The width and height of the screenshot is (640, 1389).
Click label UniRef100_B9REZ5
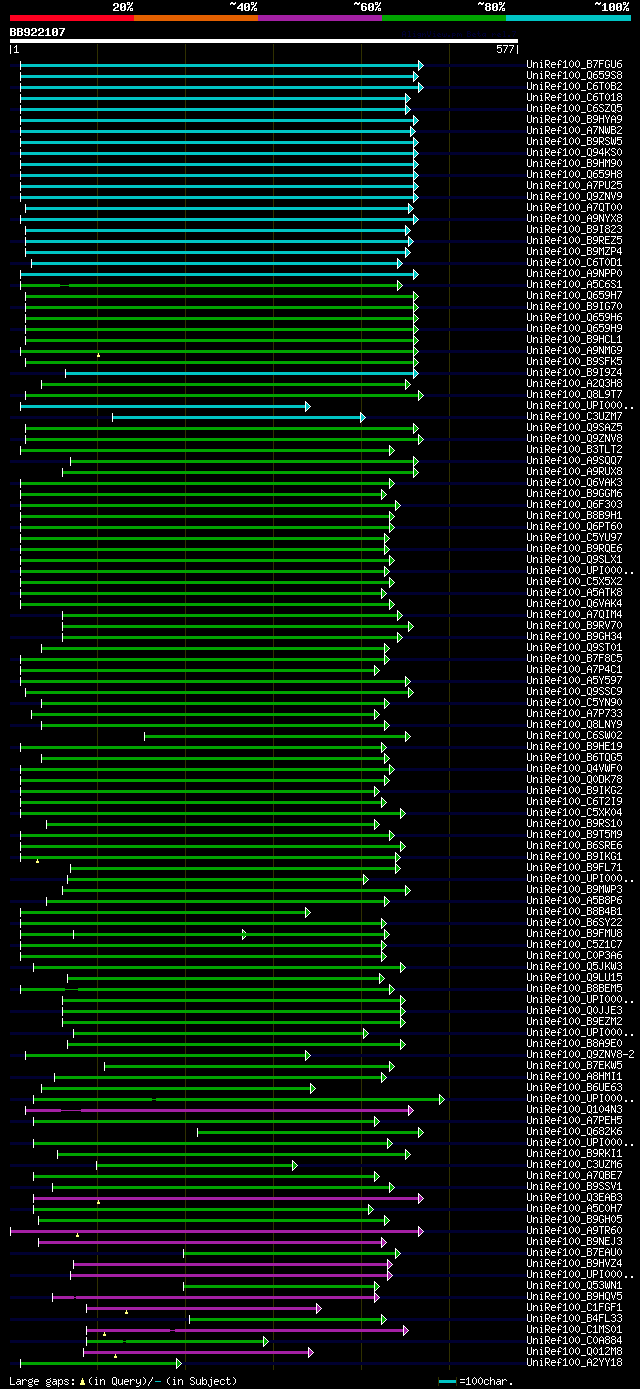(x=574, y=241)
